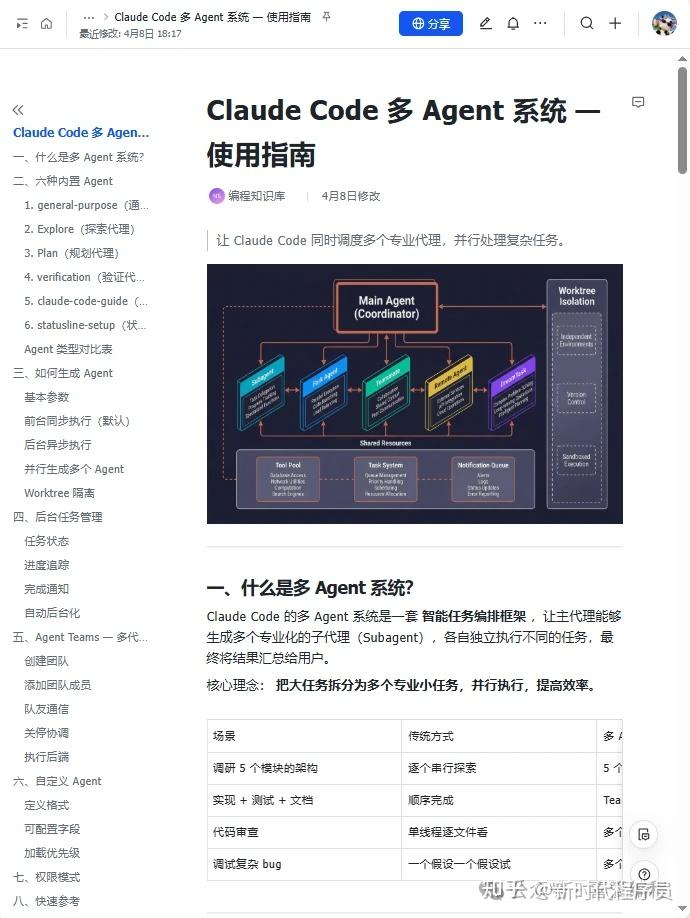Open outline item 任务状态
Viewport: 690px width, 918px height.
point(47,541)
